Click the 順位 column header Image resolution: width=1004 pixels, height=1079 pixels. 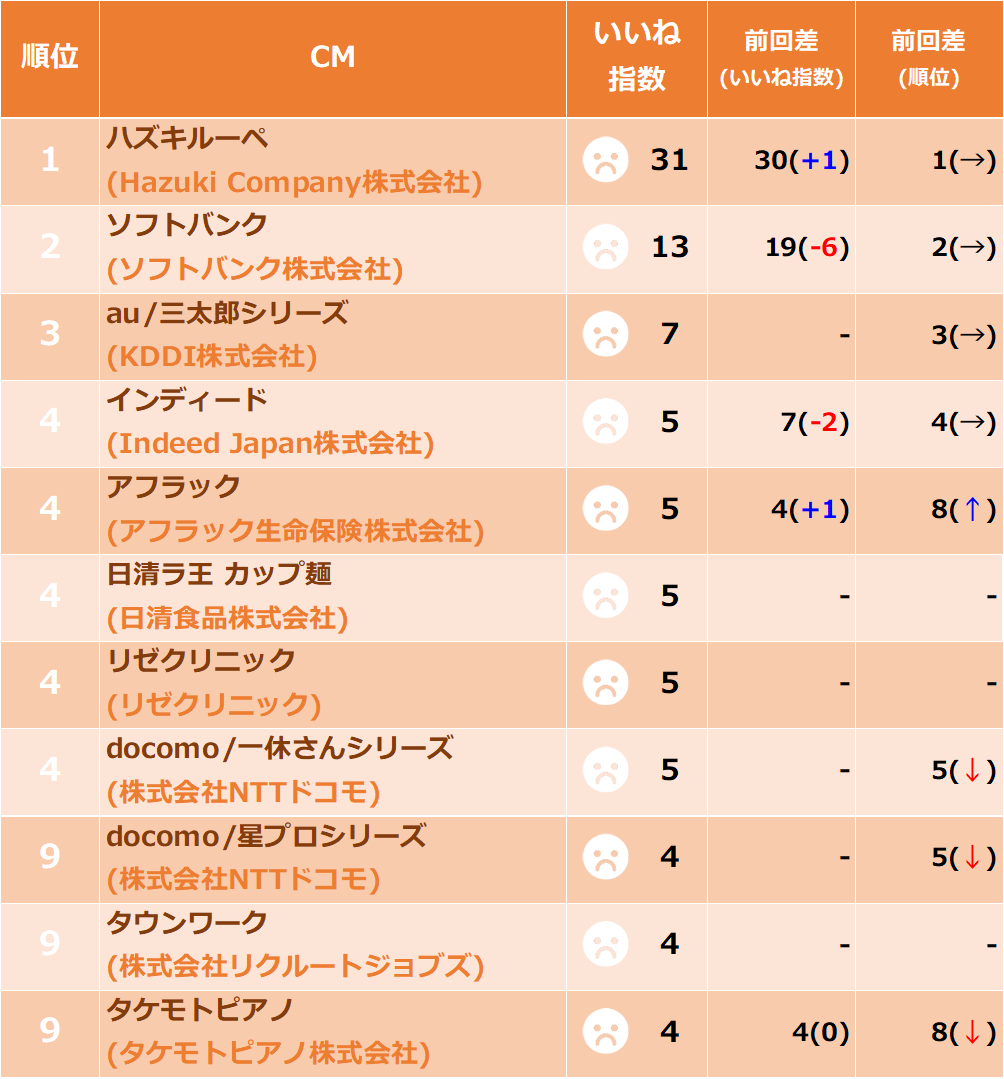pos(50,56)
